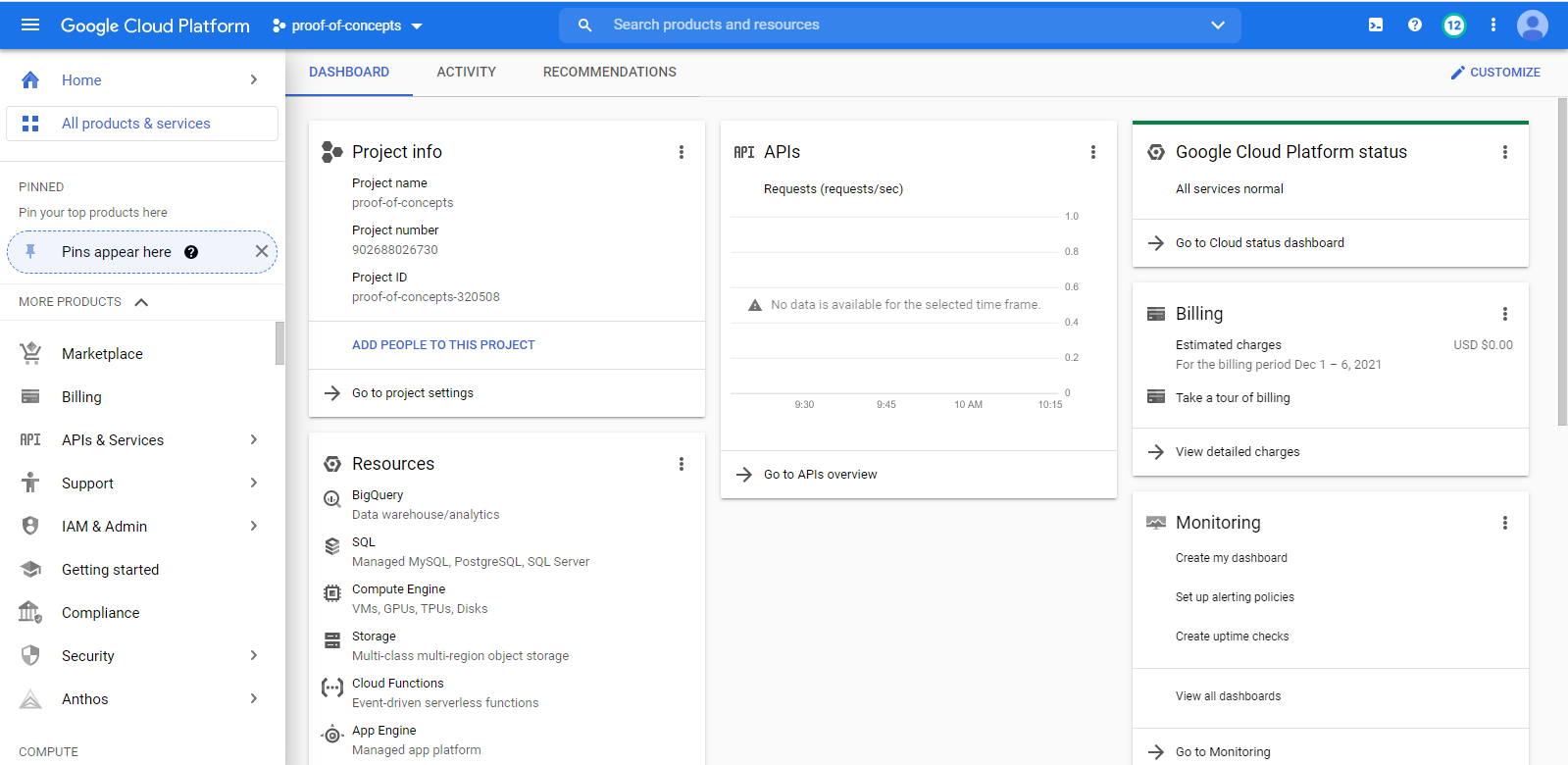Click Set up alerting policies link

click(1235, 597)
